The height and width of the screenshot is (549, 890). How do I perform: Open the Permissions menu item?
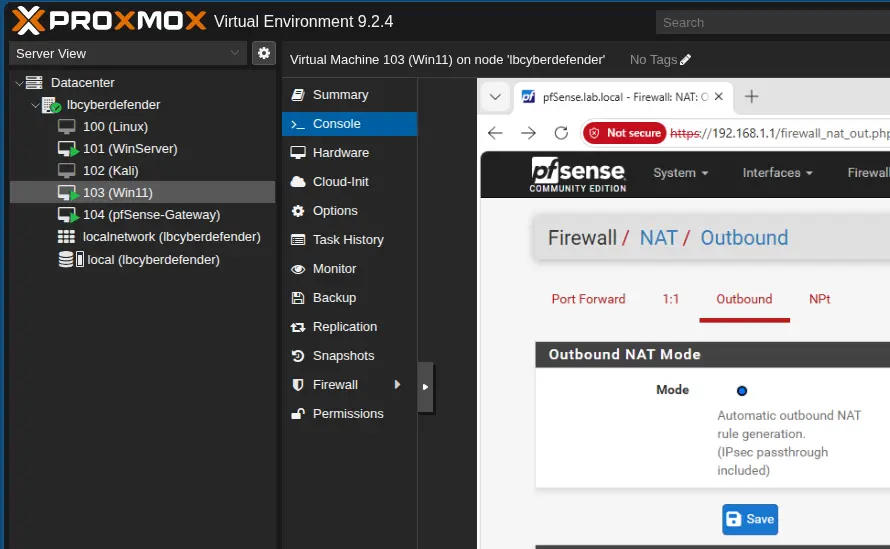pos(350,414)
